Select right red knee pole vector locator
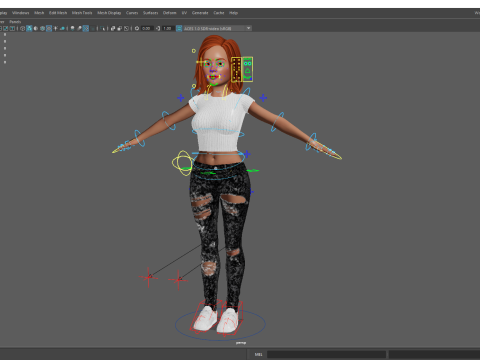480x360 pixels. (x=178, y=280)
